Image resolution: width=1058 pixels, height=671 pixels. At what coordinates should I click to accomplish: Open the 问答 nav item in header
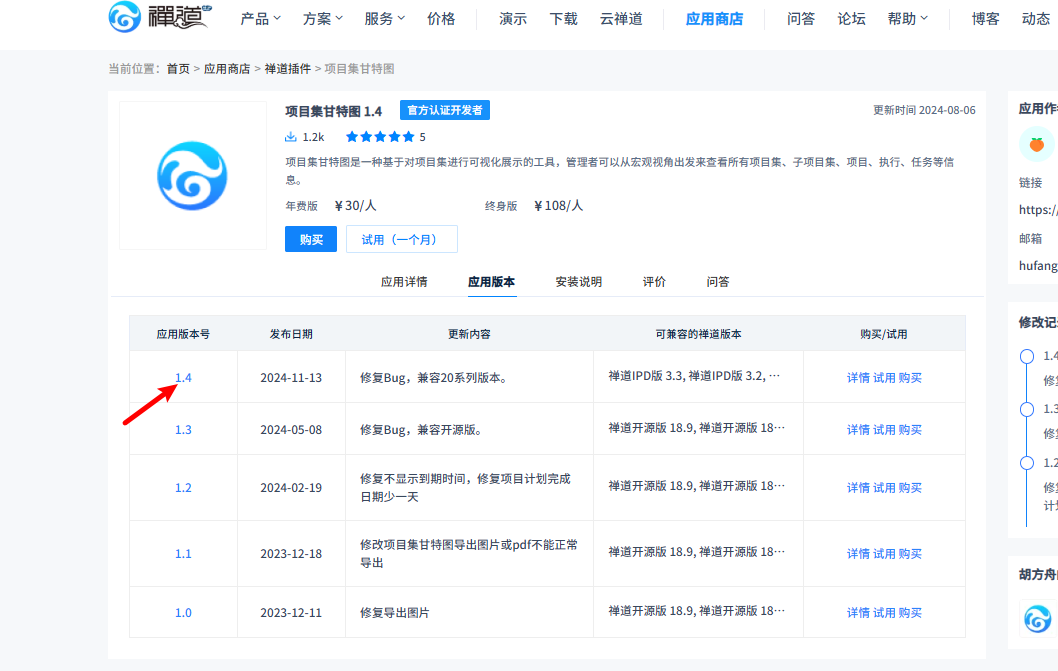801,19
